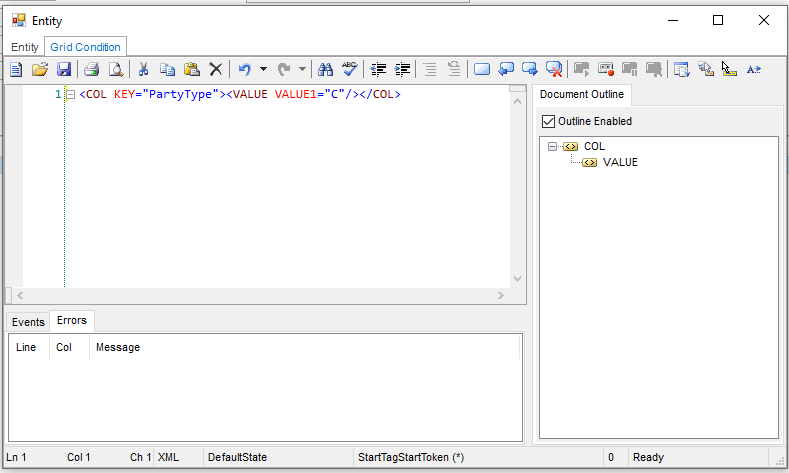
Task: Click the horizontal scroll right arrow
Action: [501, 295]
